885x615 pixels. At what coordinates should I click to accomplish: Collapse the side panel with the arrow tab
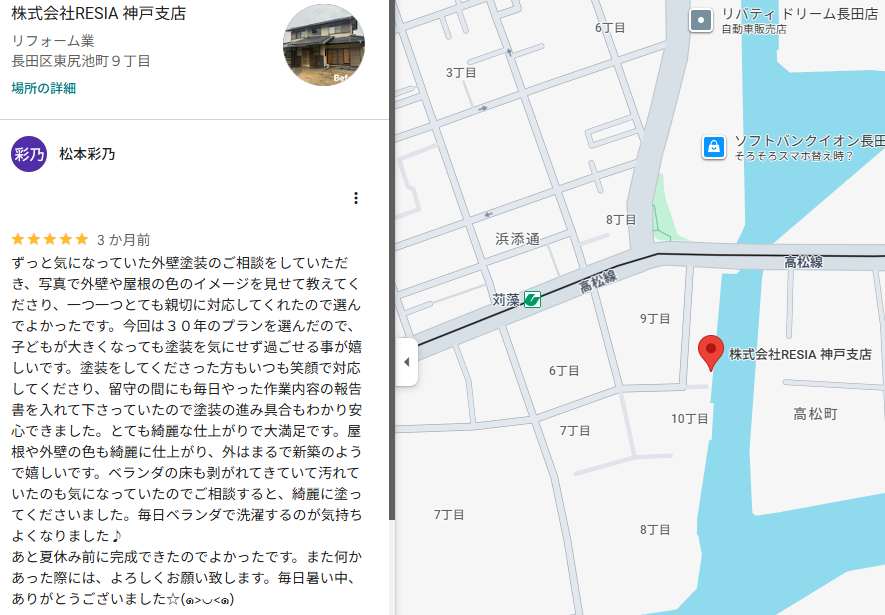coord(406,362)
